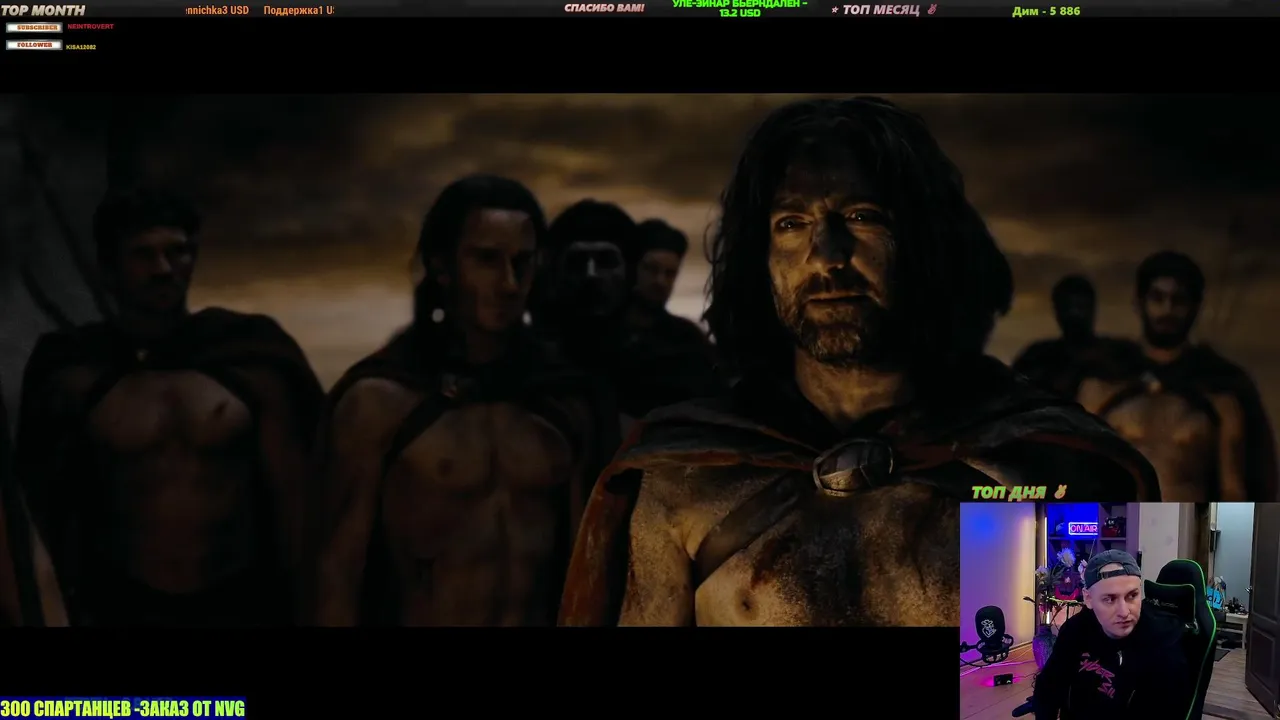Click the 'nnichka3 USD' donation ticker text

(217, 10)
